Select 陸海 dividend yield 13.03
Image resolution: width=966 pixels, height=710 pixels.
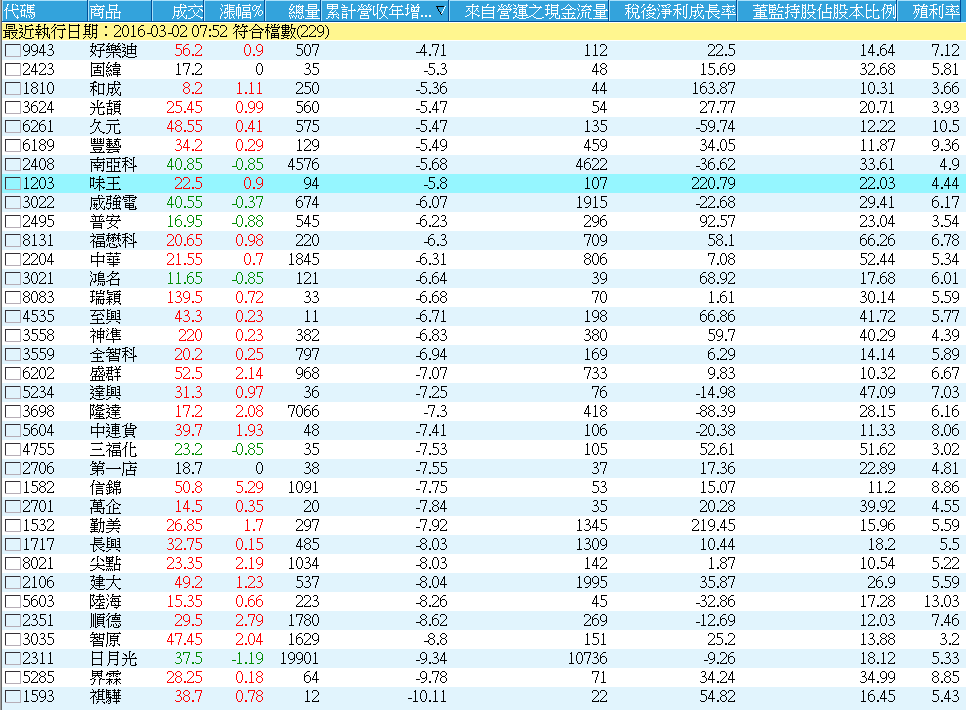point(941,602)
